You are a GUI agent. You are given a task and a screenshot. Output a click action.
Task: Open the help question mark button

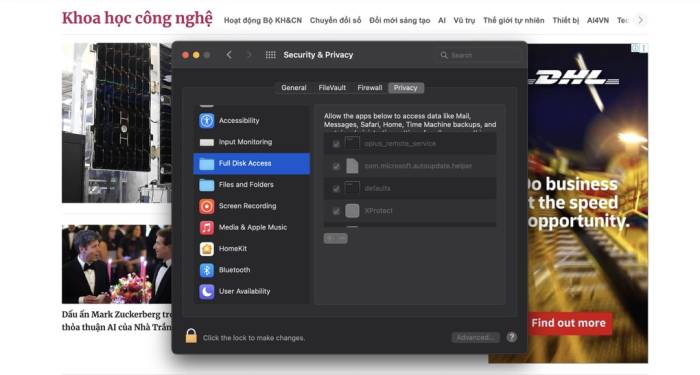coord(512,338)
